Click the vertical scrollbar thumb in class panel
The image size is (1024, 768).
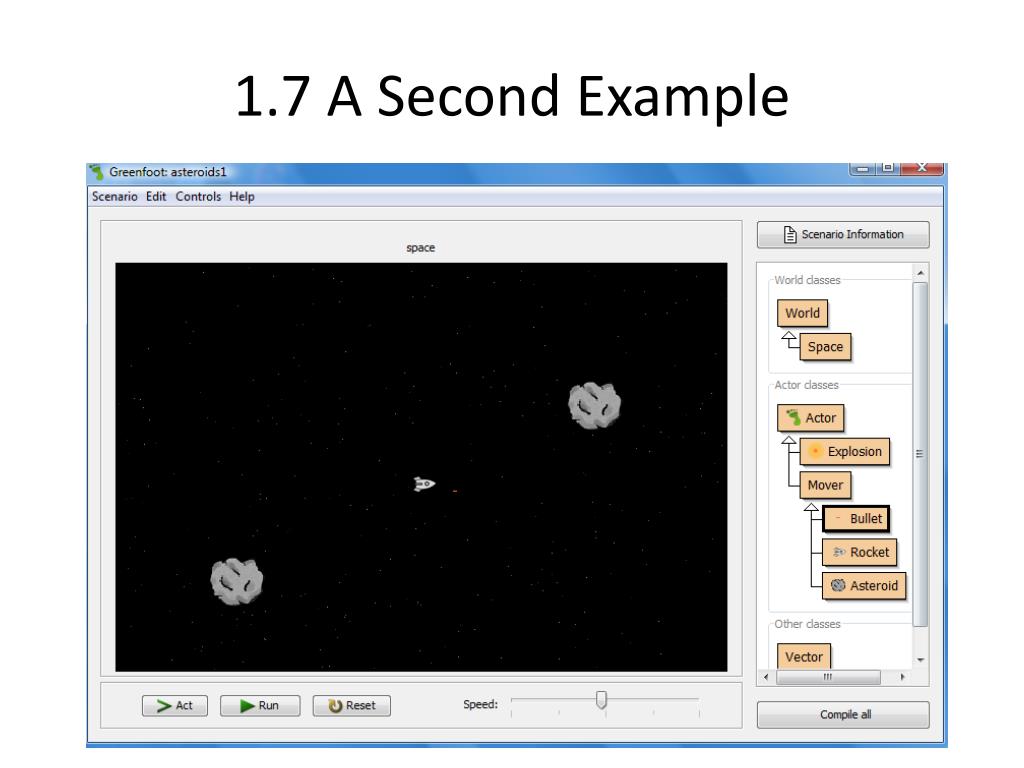tap(920, 454)
